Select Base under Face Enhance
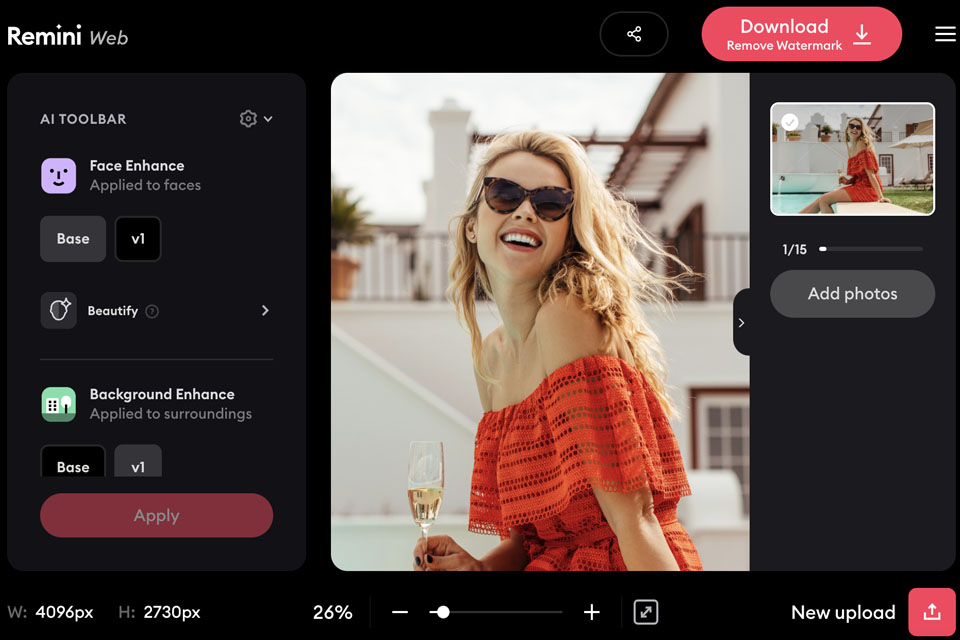The width and height of the screenshot is (960, 640). 73,239
